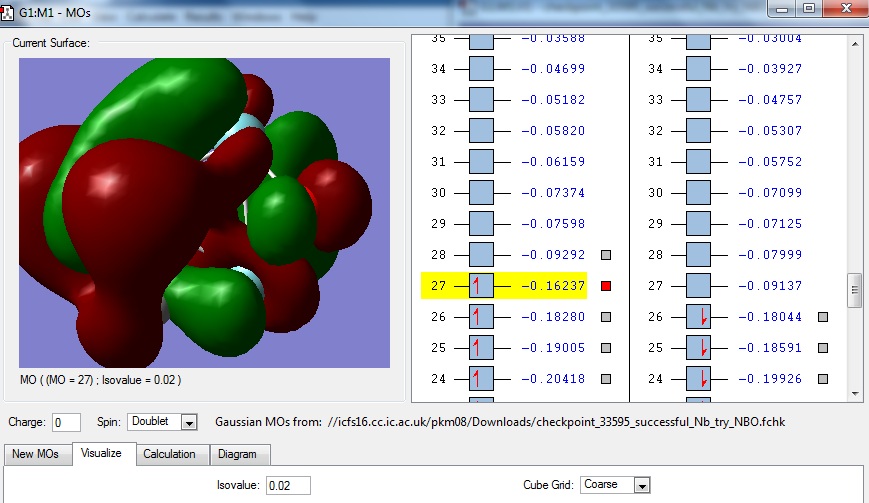Select beta orbital 30 empty box
Image resolution: width=869 pixels, height=503 pixels.
698,193
